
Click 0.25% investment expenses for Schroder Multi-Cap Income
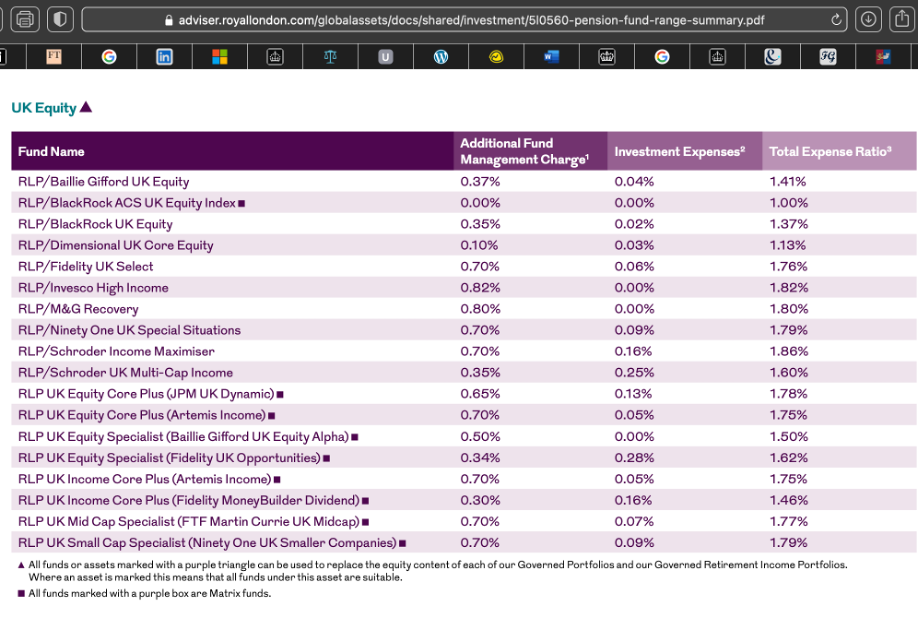(635, 372)
